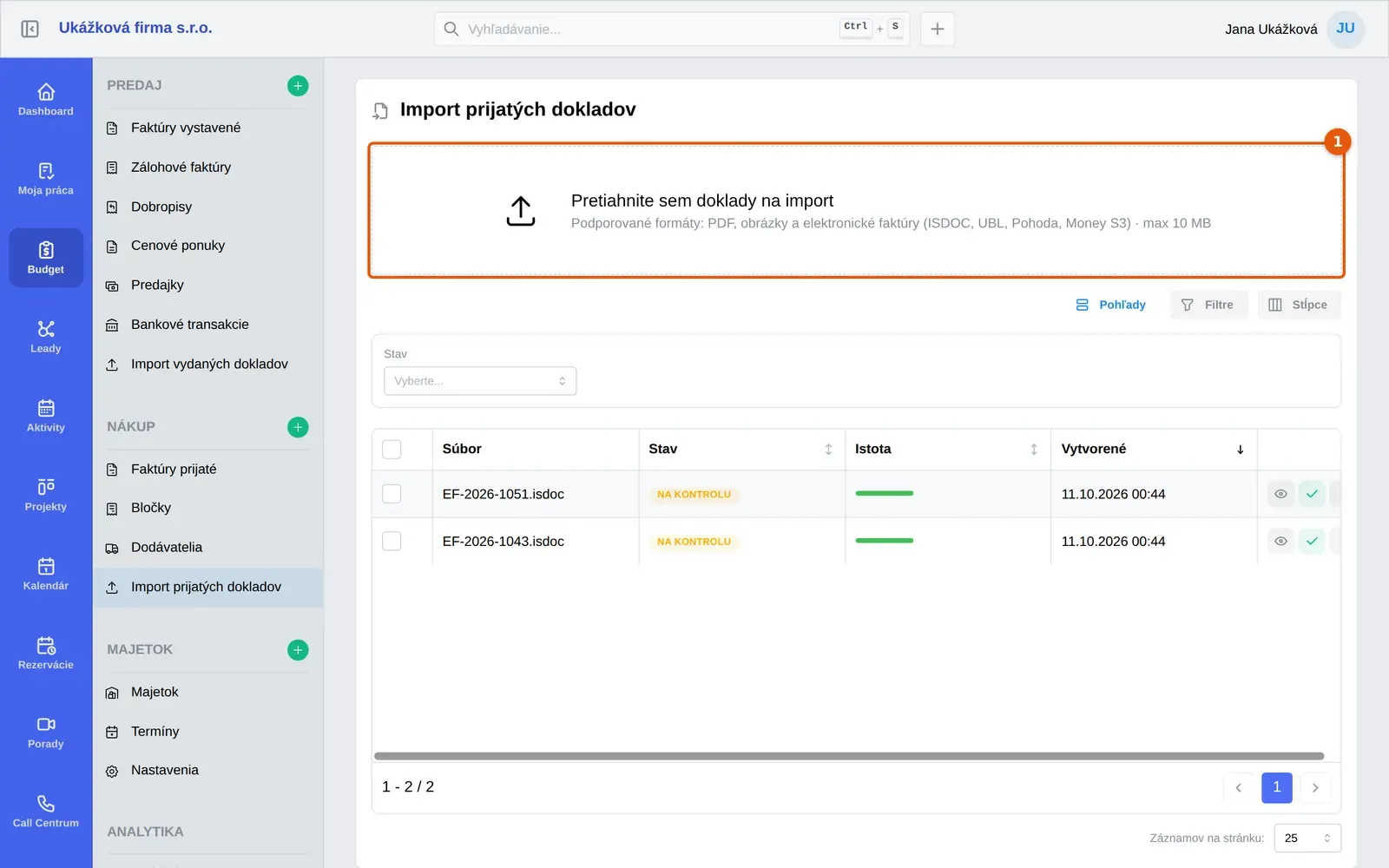1389x868 pixels.
Task: Click the horizontal scrollbar under the table
Action: pyautogui.click(x=849, y=756)
